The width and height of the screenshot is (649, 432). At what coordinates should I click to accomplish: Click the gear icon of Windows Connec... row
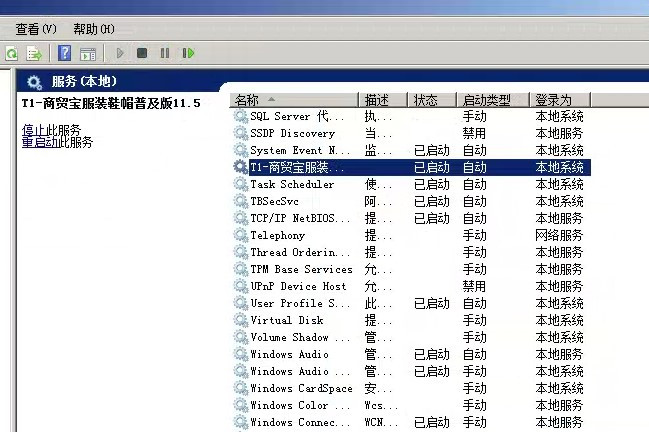click(x=240, y=422)
